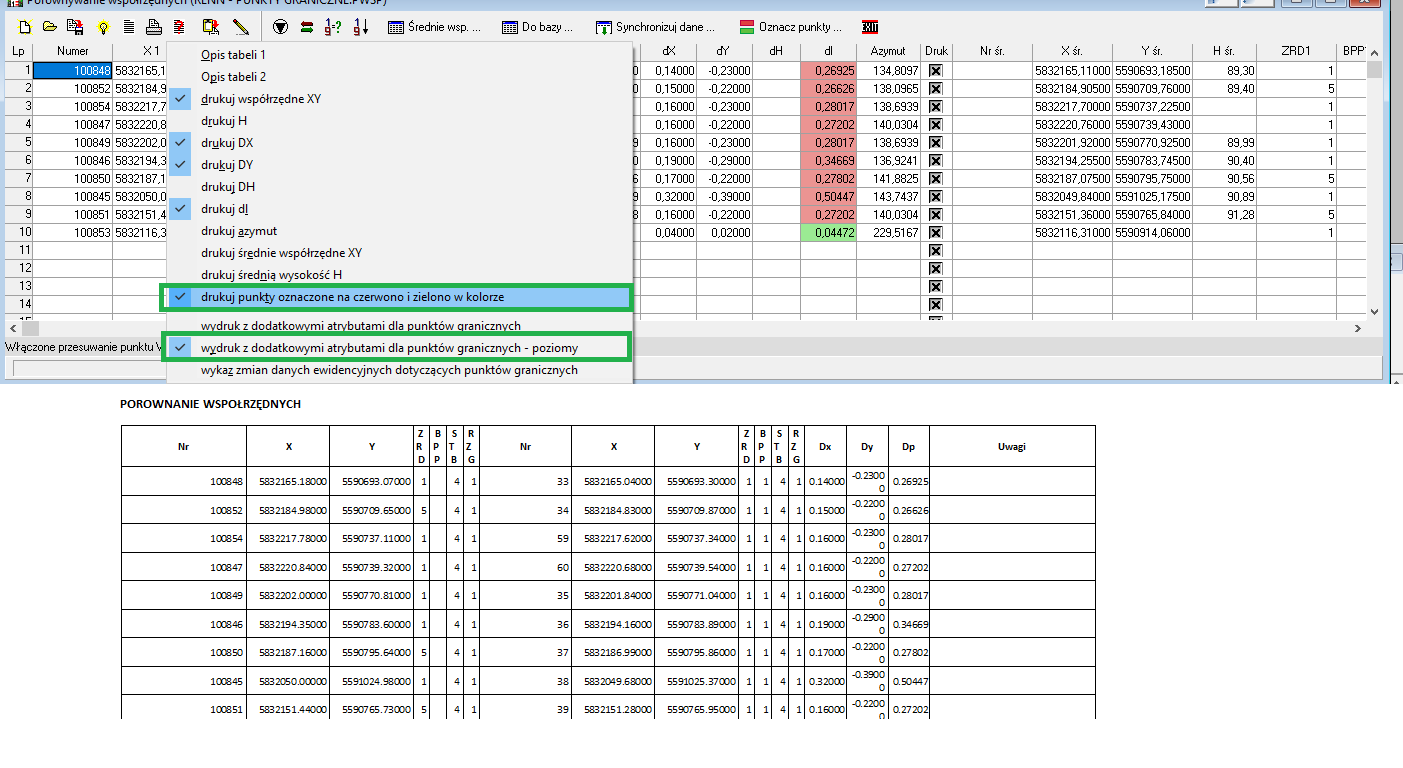Click Średnie wsp. toolbar button
Viewport: 1403px width, 768px height.
(434, 27)
